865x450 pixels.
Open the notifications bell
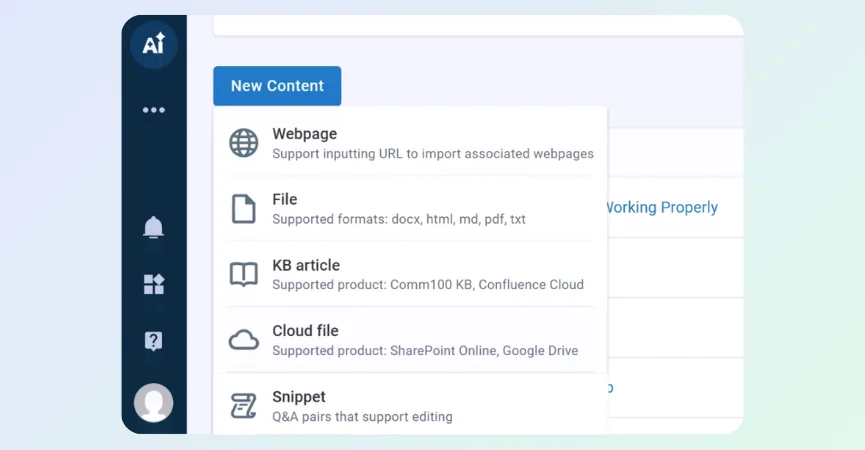(x=153, y=227)
